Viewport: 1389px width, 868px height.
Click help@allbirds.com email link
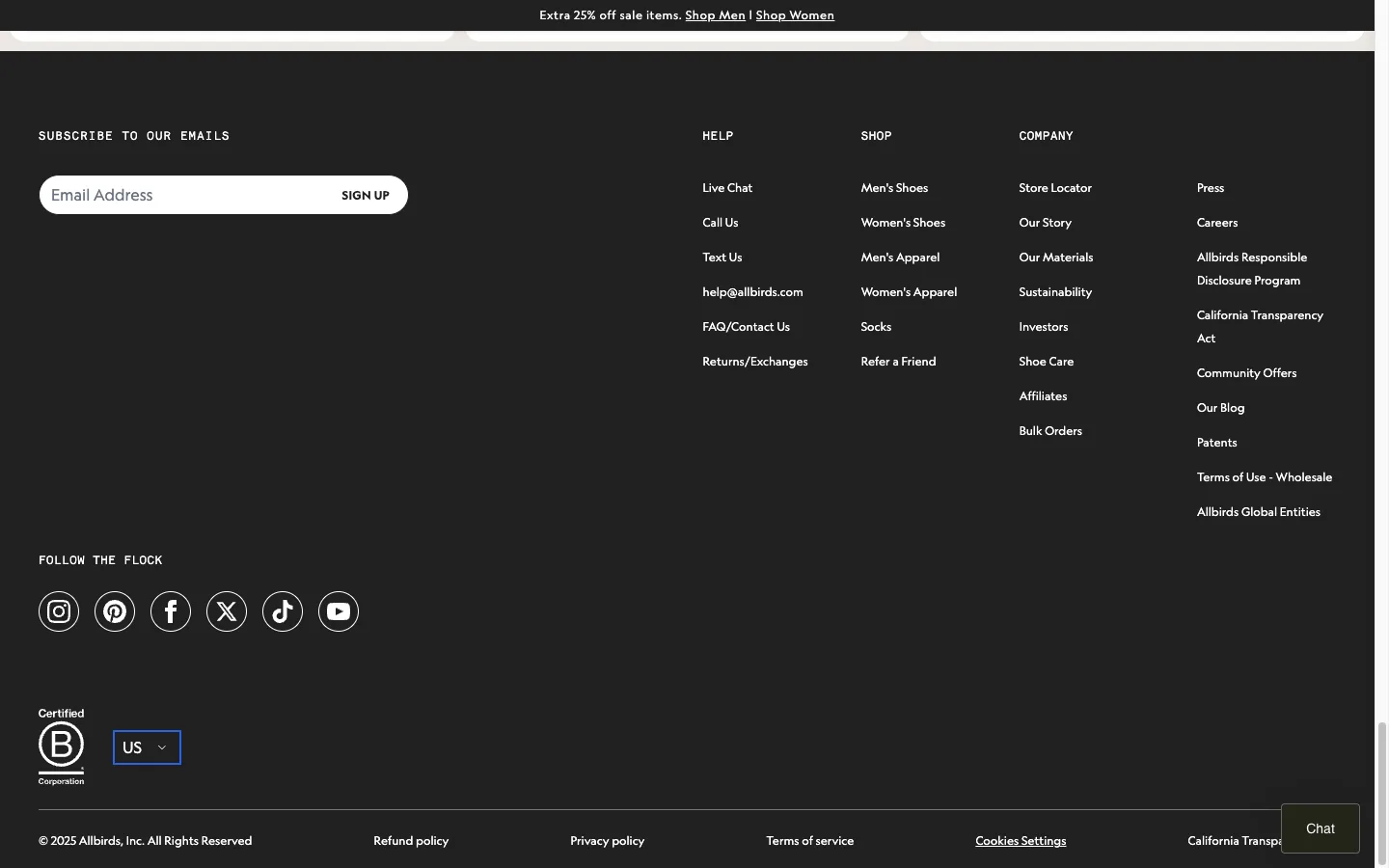(x=752, y=292)
